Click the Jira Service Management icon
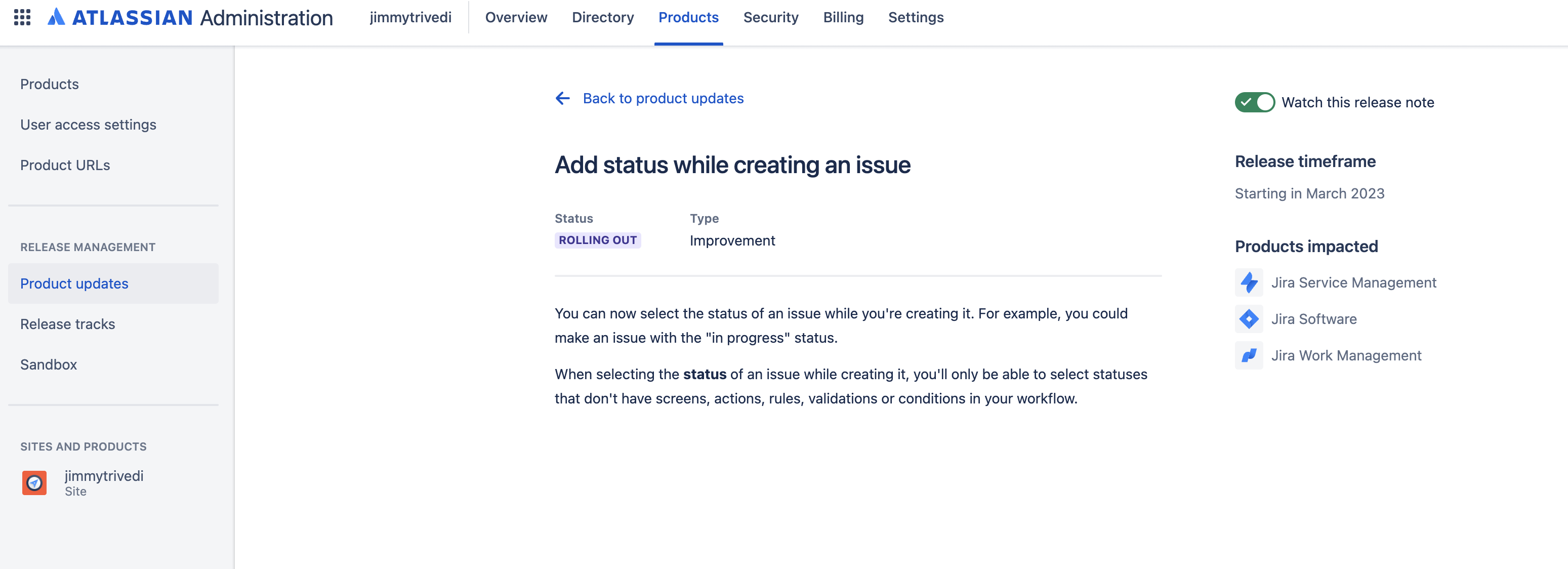The image size is (1568, 569). pos(1249,282)
